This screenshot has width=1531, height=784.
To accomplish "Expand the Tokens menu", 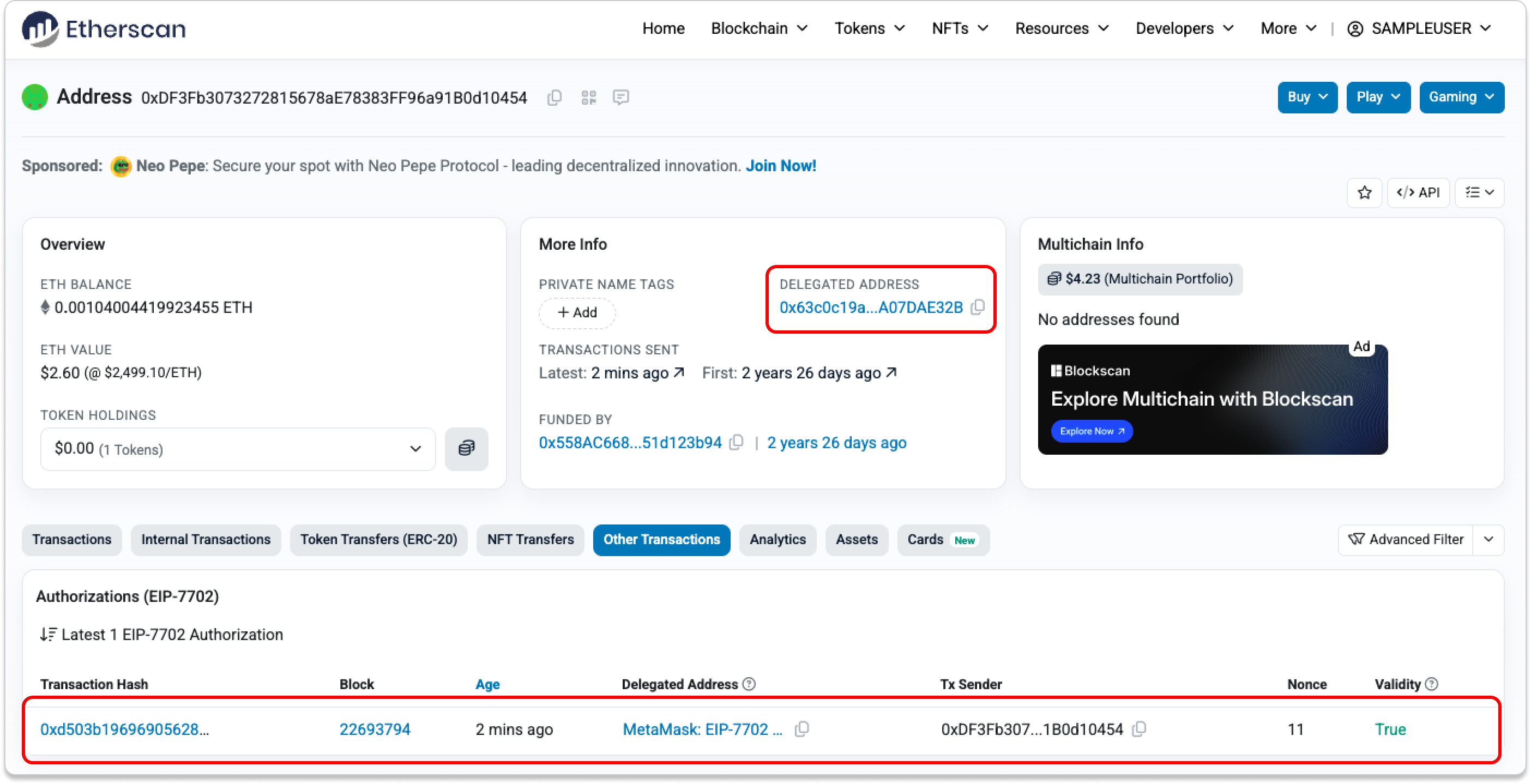I will (x=870, y=28).
